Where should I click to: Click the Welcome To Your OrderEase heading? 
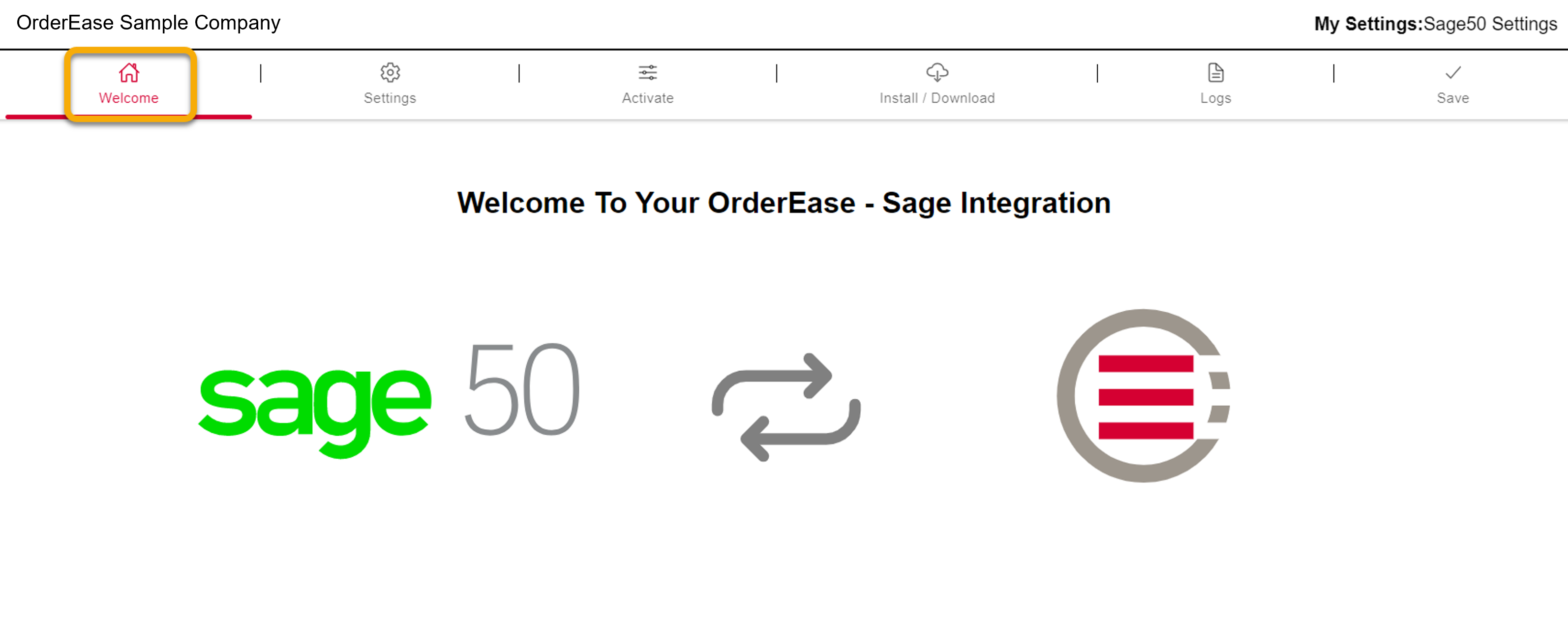pos(784,203)
